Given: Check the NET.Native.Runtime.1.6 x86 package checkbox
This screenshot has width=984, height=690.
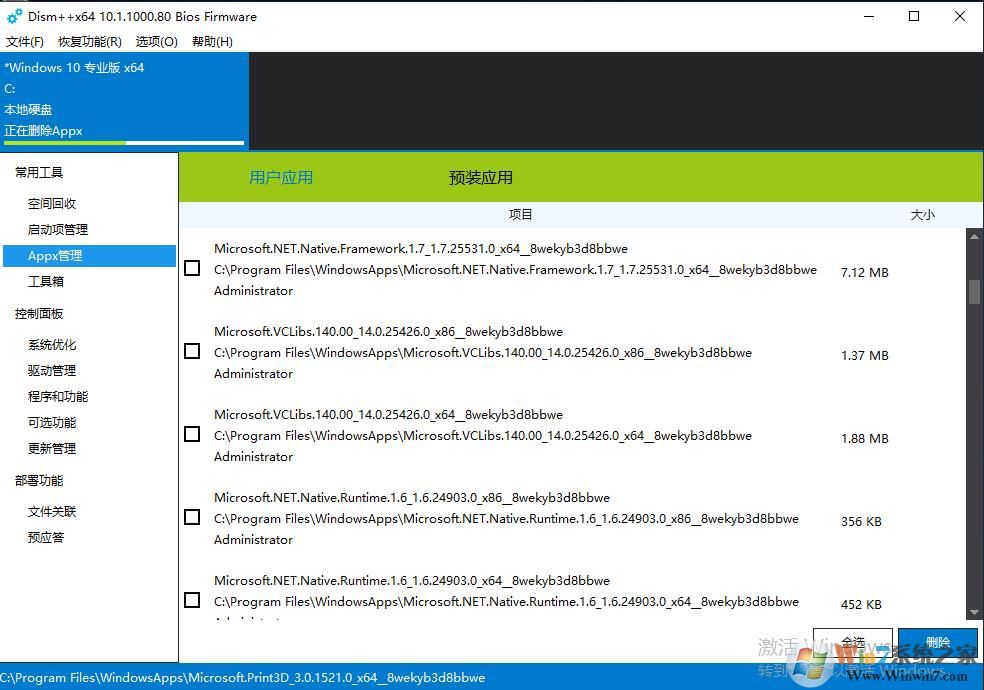Looking at the screenshot, I should [x=192, y=517].
